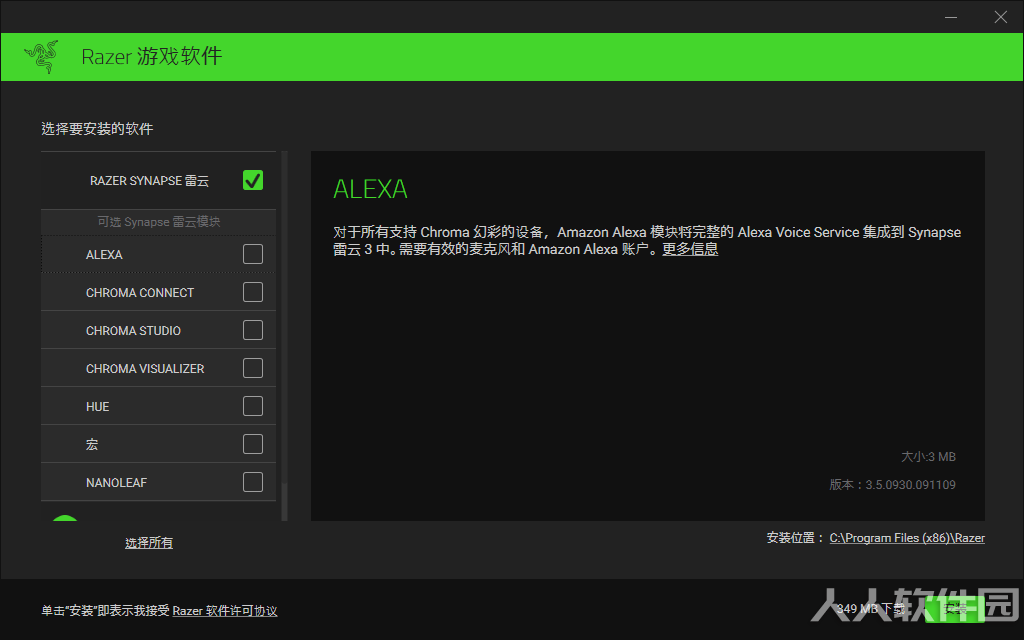1024x640 pixels.
Task: Uncheck the Razer Synapse 雷云 checkbox
Action: (253, 180)
